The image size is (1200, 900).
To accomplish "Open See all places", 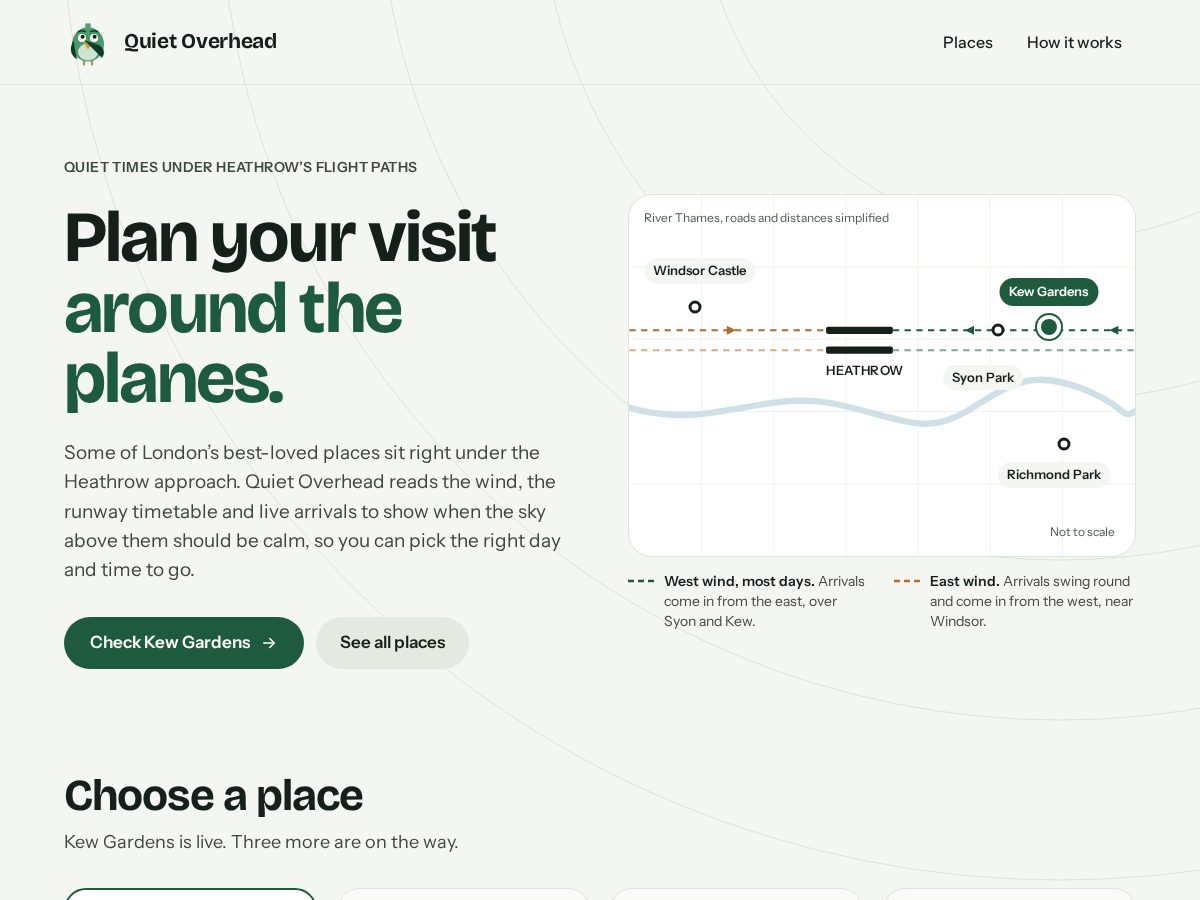I will point(392,643).
